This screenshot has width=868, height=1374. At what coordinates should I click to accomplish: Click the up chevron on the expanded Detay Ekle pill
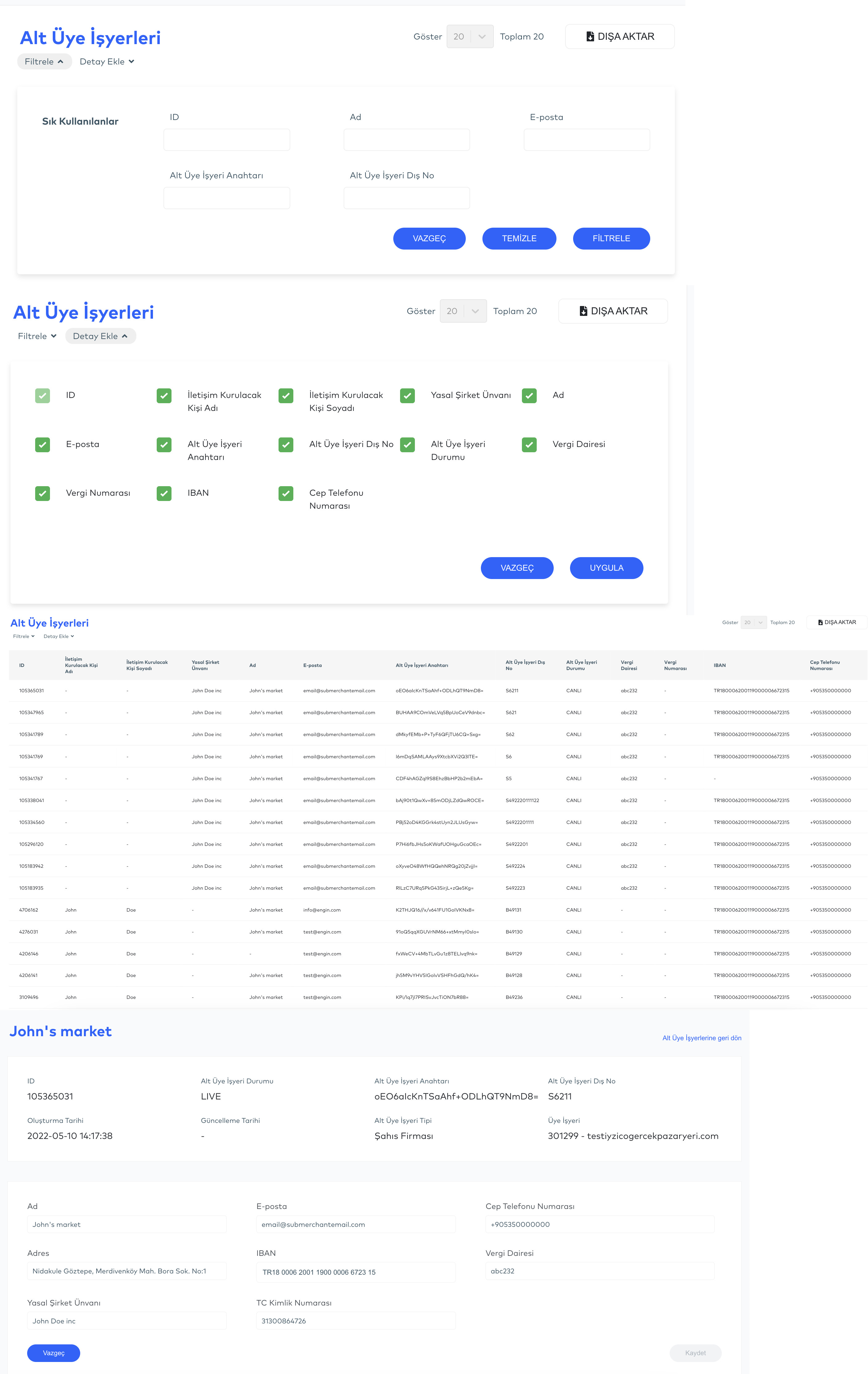[124, 336]
